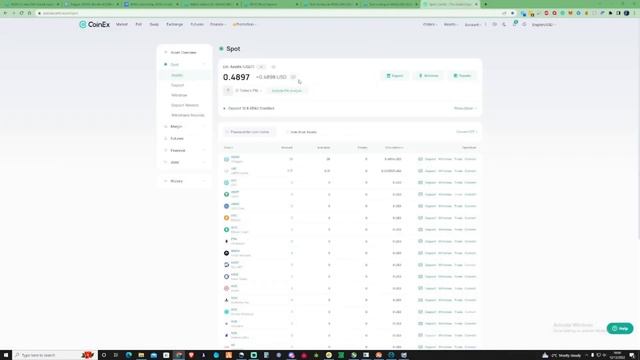640x360 pixels.
Task: Select Withdraw in sidebar
Action: click(x=179, y=95)
